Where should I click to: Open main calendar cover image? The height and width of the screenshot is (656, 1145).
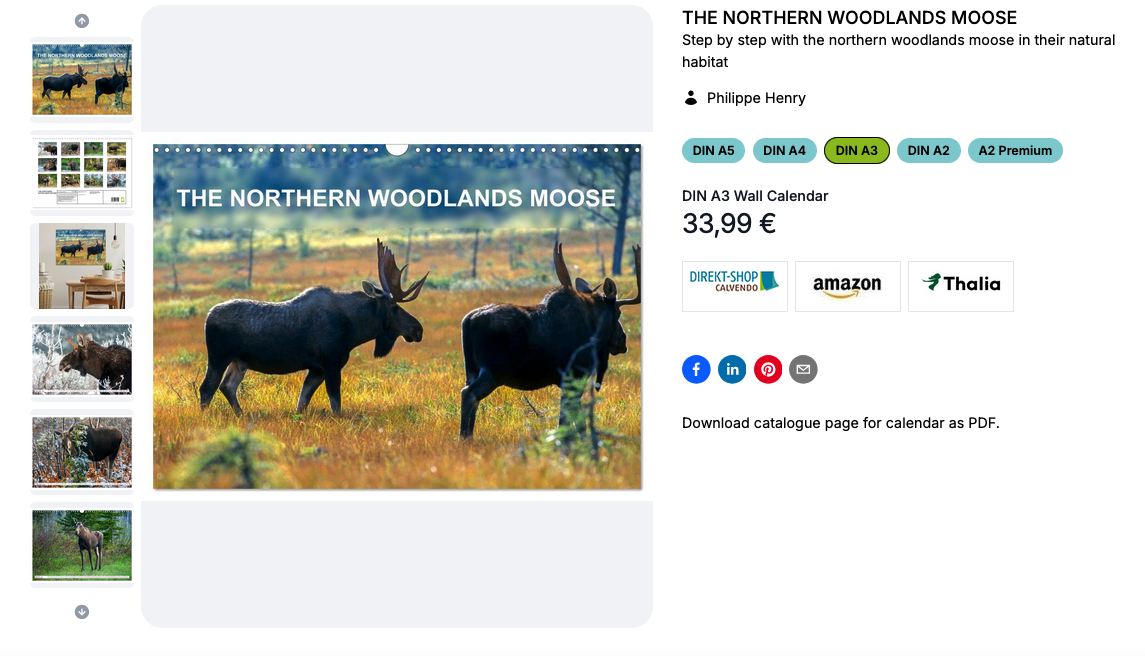(397, 317)
